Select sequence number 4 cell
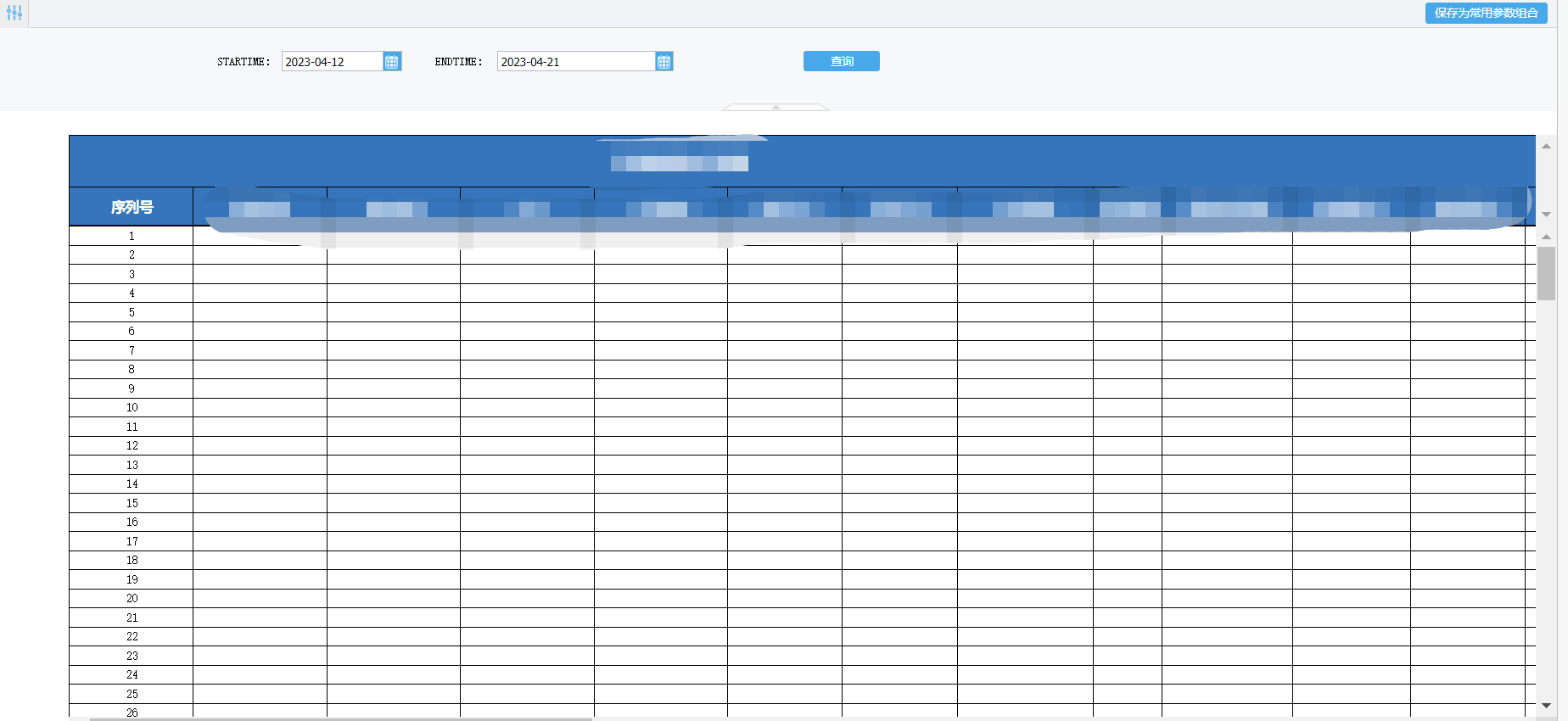 click(x=132, y=293)
